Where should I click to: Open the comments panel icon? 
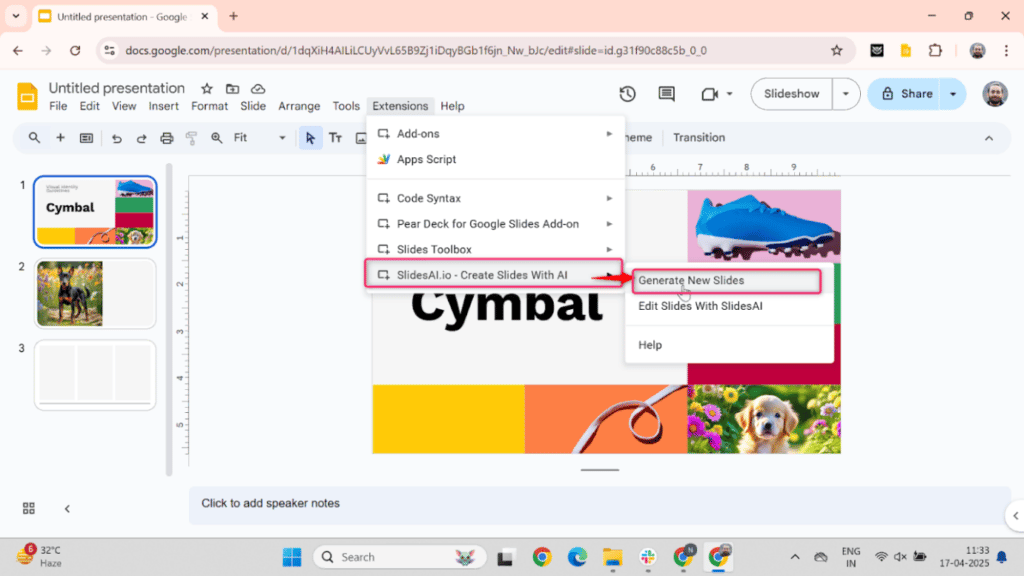[x=666, y=93]
